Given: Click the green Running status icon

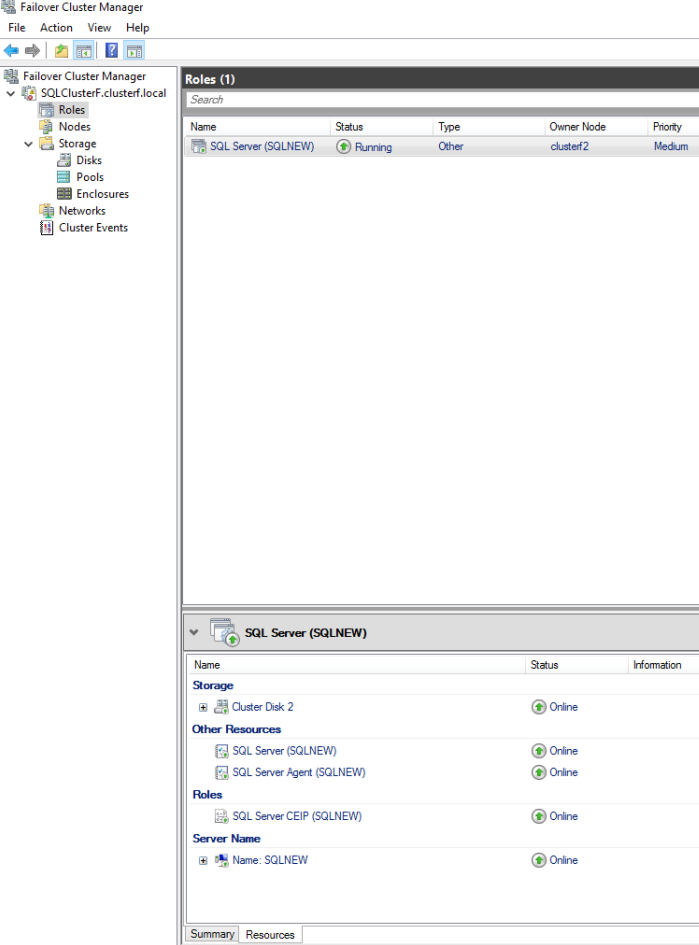Looking at the screenshot, I should click(343, 146).
